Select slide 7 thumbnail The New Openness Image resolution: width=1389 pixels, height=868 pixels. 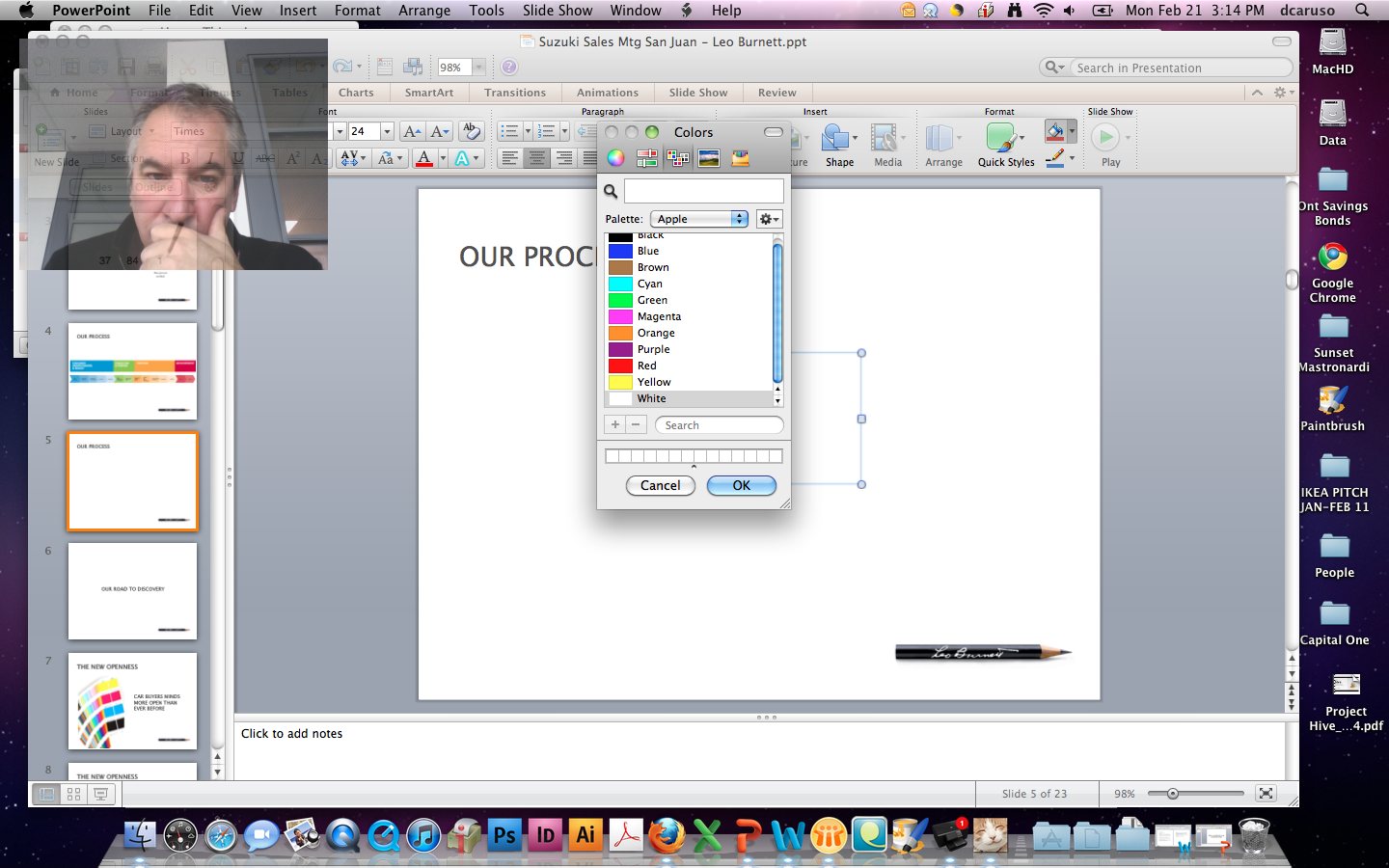(132, 701)
